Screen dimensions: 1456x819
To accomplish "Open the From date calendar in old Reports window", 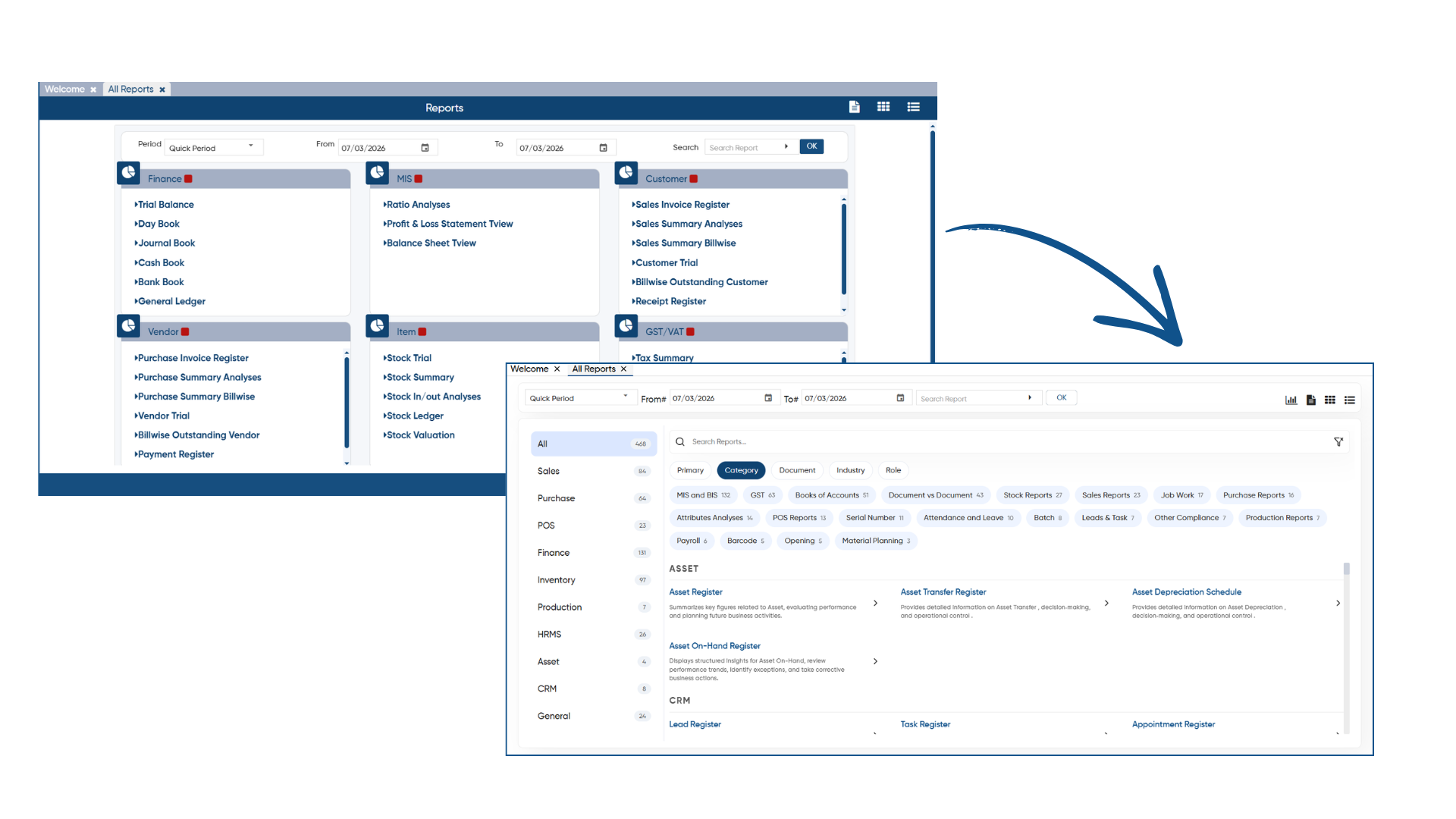I will coord(425,148).
